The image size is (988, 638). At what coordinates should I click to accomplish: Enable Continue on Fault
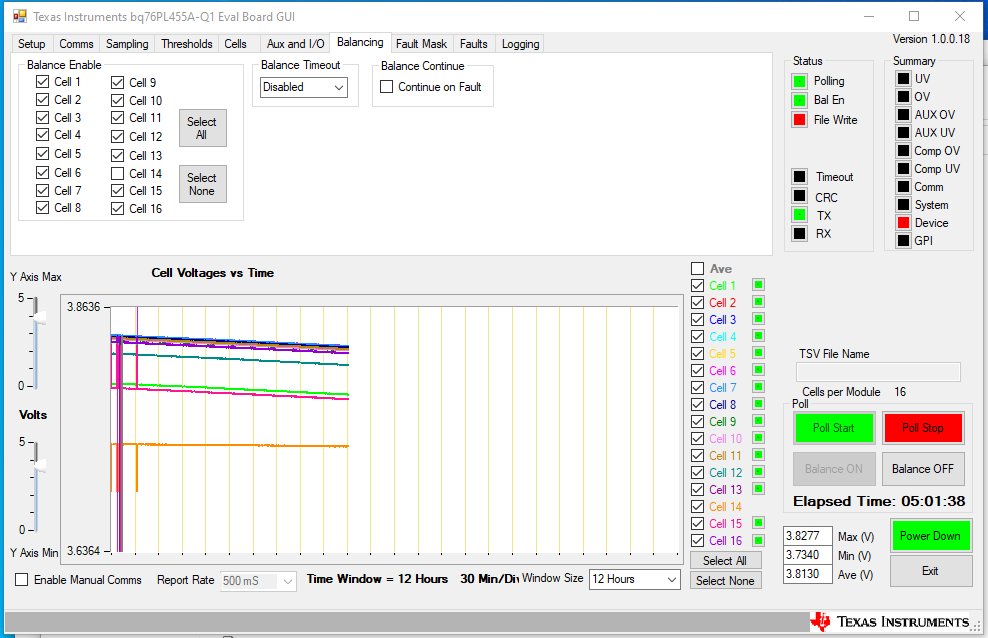[x=385, y=85]
